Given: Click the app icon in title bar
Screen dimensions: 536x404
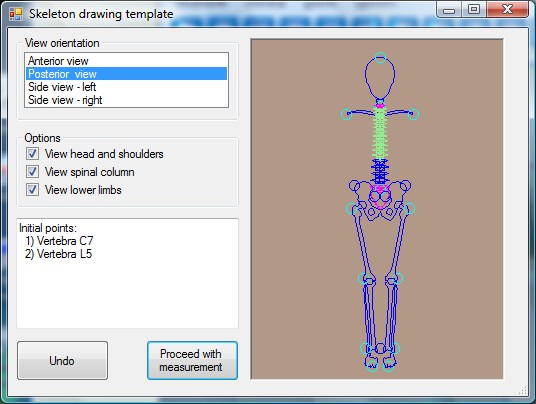Looking at the screenshot, I should (16, 14).
